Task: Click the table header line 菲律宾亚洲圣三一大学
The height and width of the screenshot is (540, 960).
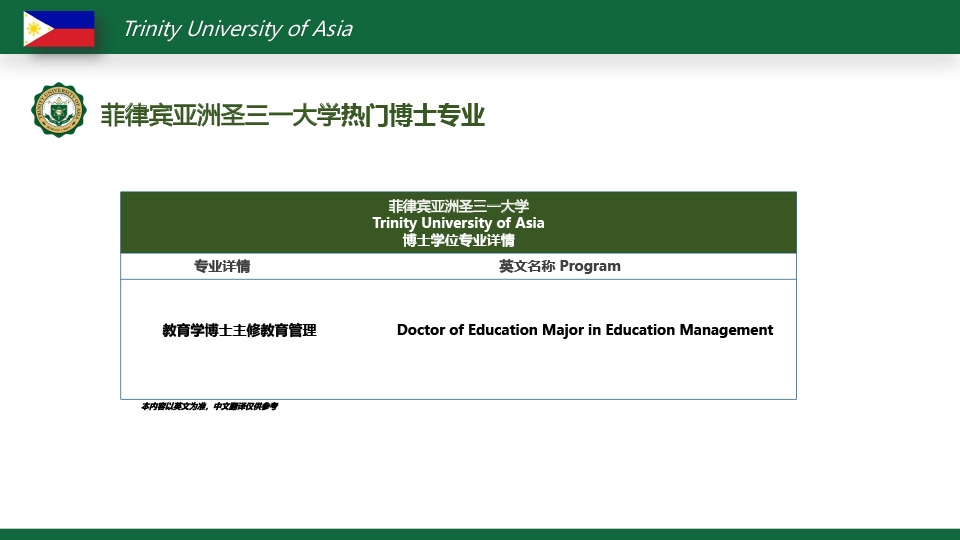Action: click(459, 206)
